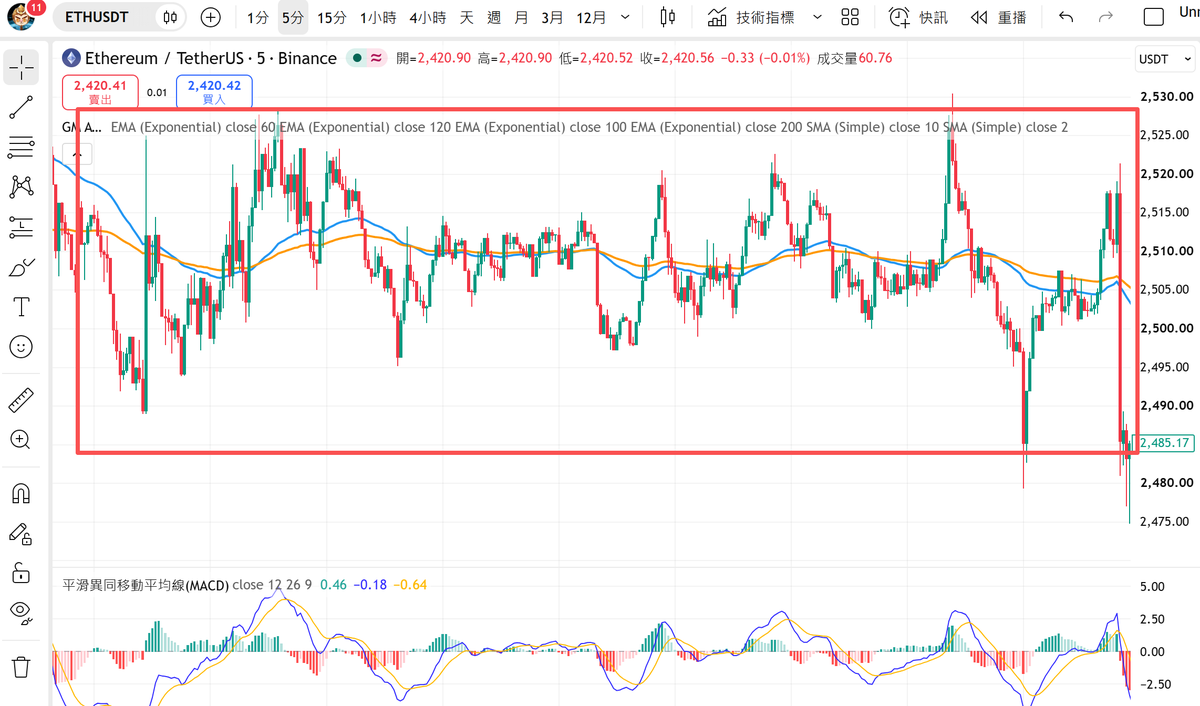Select the trend line drawing tool

21,106
